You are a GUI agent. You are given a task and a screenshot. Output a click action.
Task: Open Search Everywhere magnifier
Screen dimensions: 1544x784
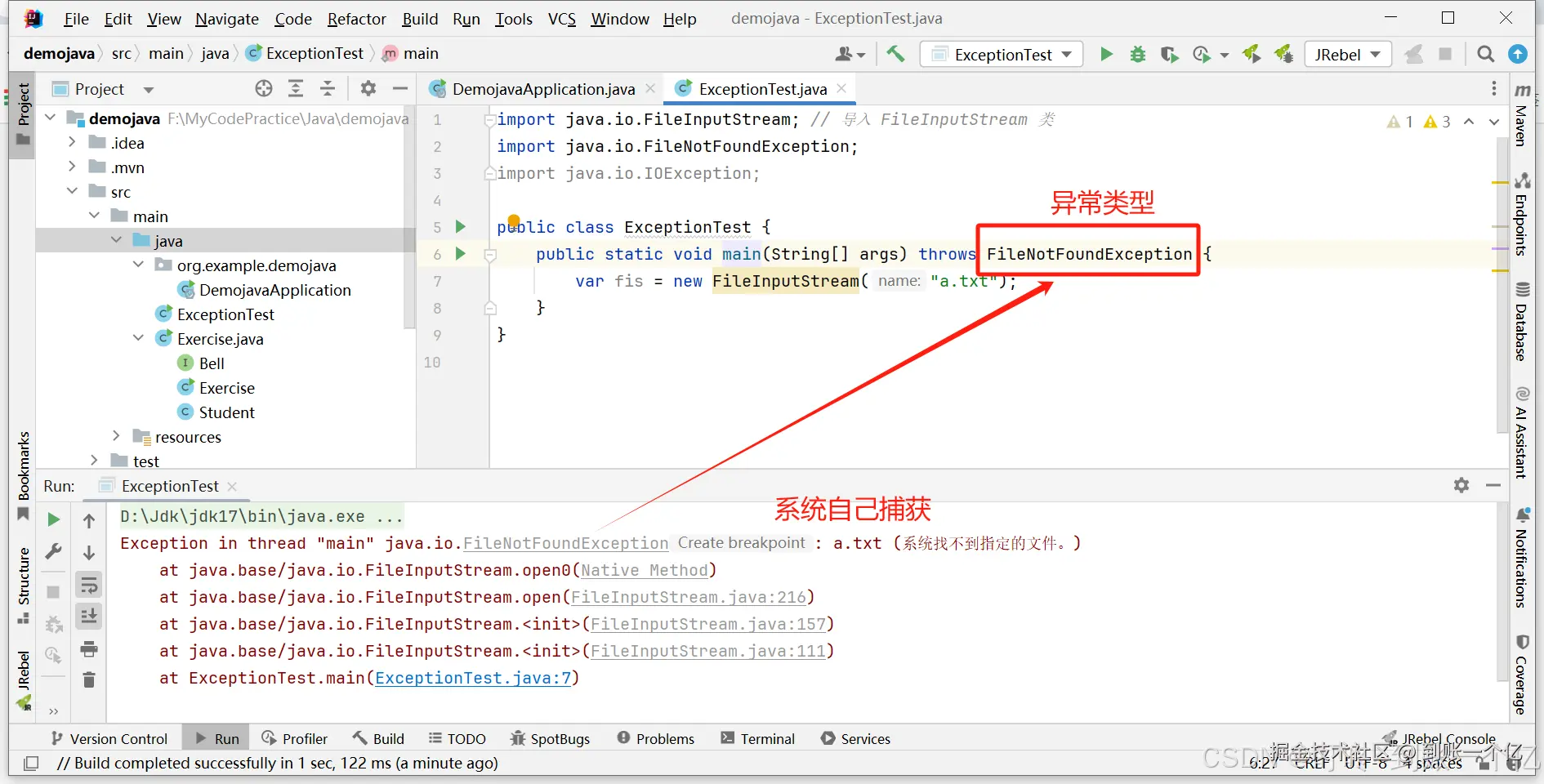click(x=1486, y=54)
